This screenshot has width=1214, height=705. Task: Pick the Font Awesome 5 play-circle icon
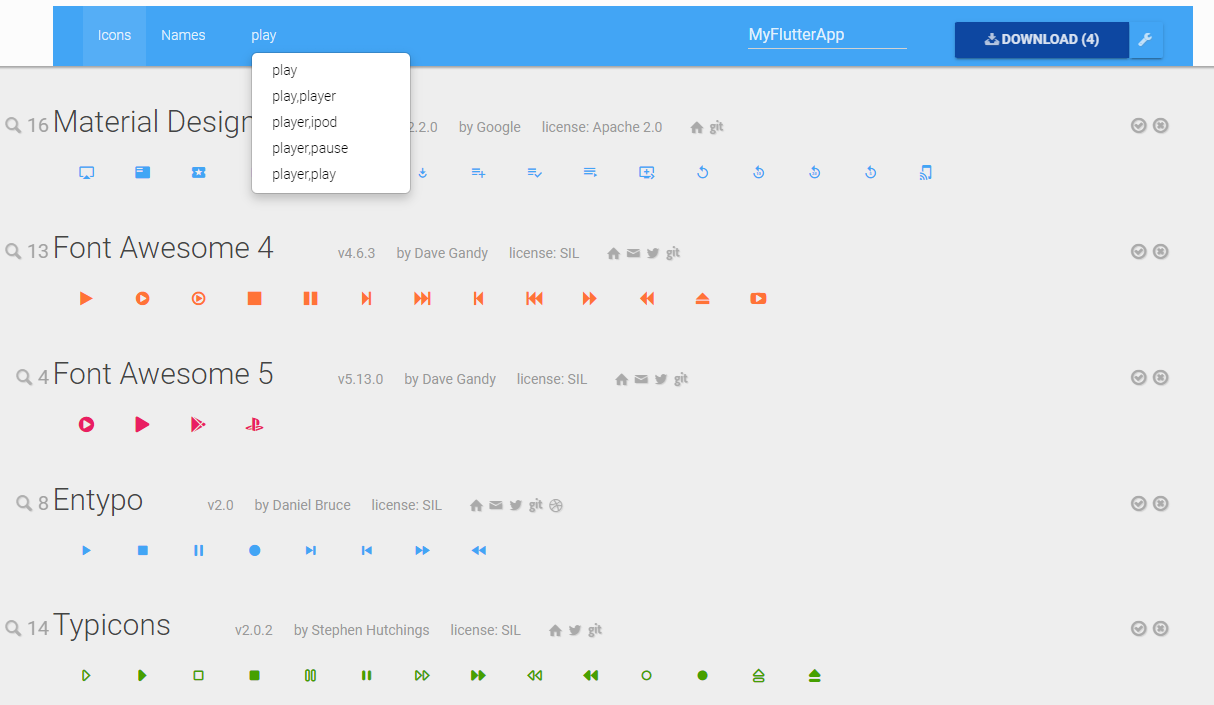(x=87, y=424)
